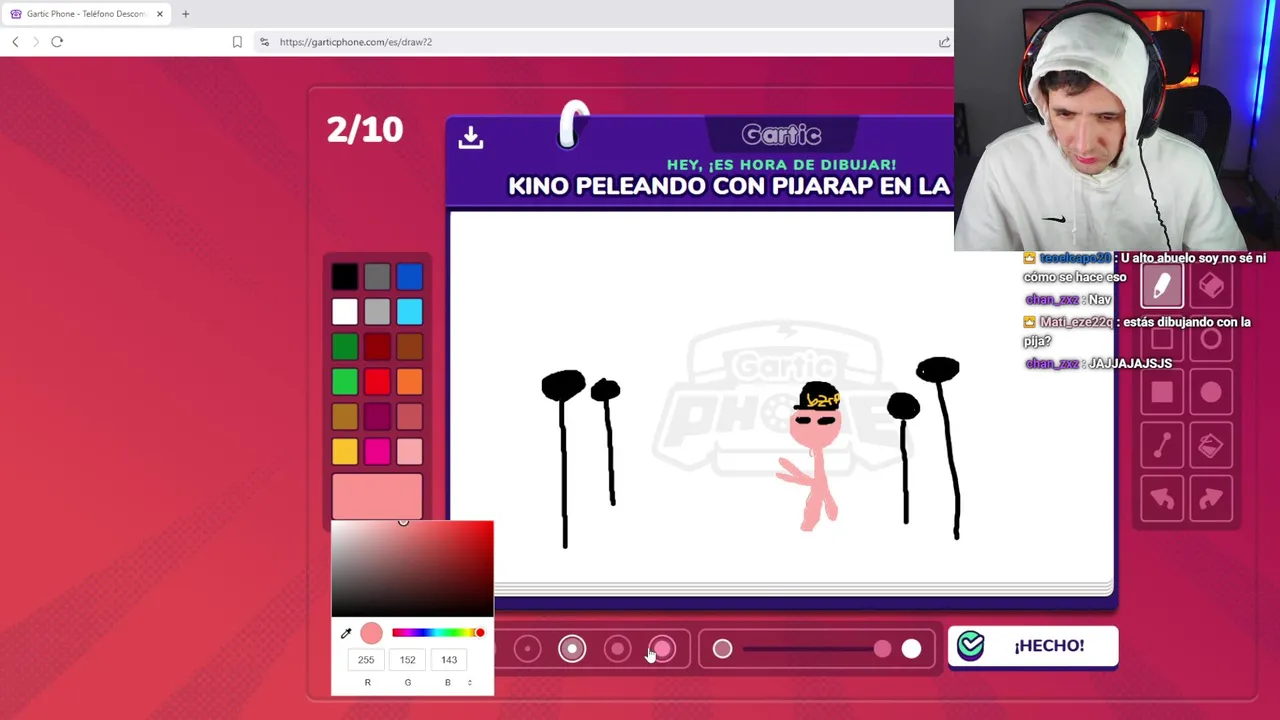Click the G value field showing 152
Screen dimensions: 1280x720
point(407,660)
